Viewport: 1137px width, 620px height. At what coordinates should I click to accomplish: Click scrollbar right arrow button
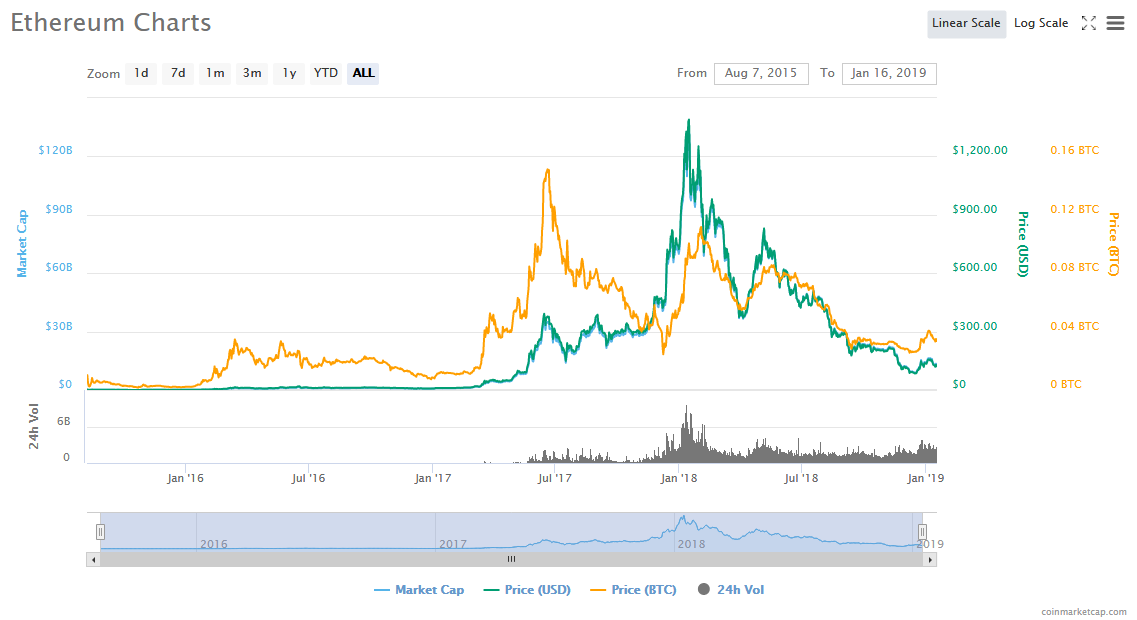tap(930, 560)
